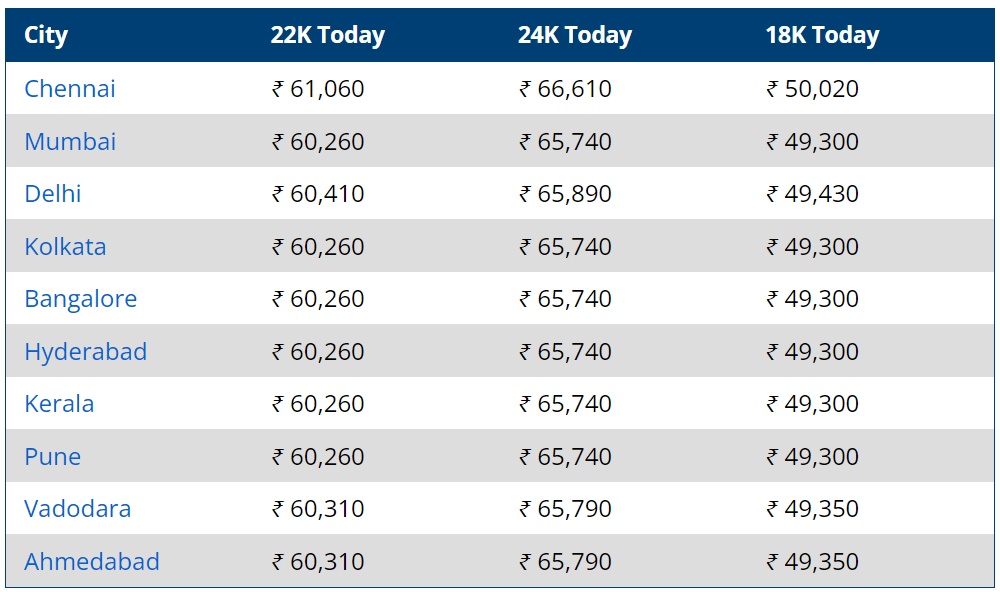Select Chennai's 22K price ₹ 61,060
Screen dimensions: 1000x592
[318, 89]
